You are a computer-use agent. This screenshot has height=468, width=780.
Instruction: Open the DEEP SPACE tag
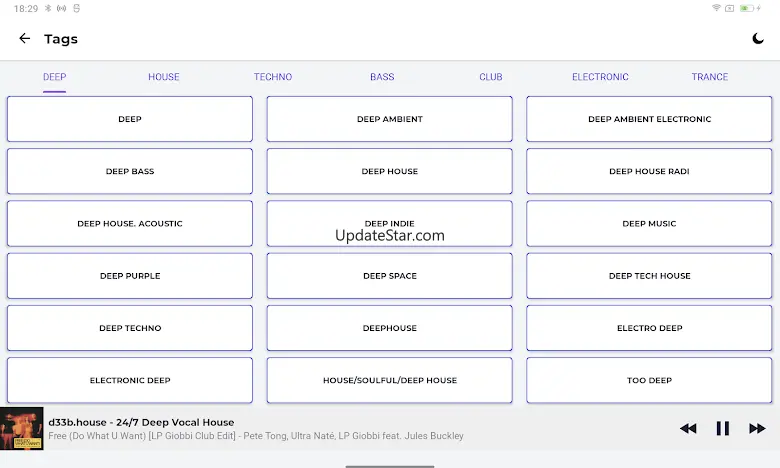click(x=390, y=276)
